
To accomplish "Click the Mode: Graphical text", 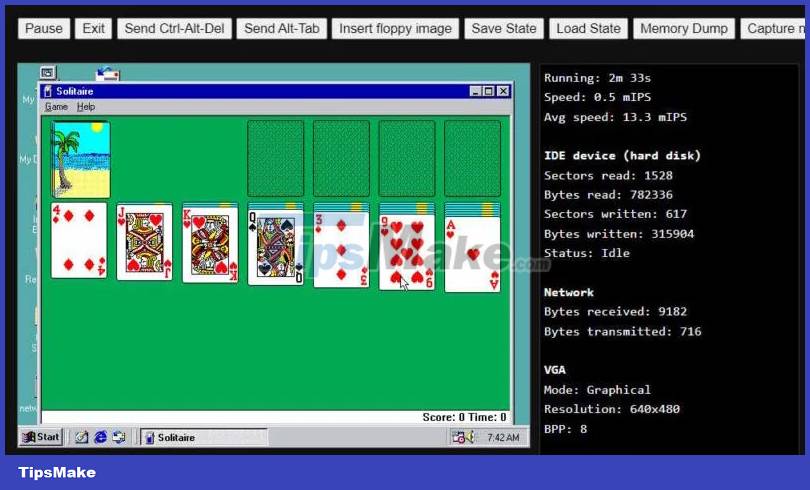I will click(x=597, y=390).
